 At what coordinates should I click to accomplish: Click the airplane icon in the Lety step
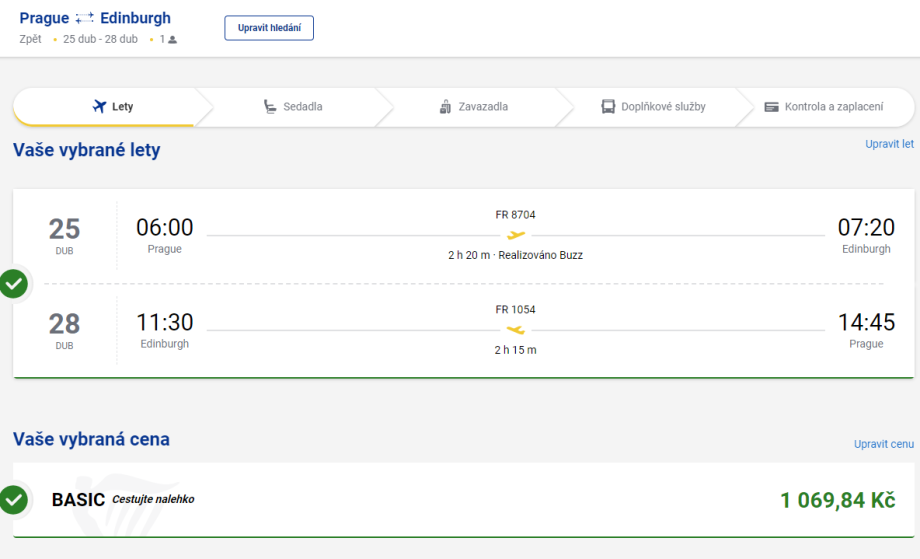(99, 107)
